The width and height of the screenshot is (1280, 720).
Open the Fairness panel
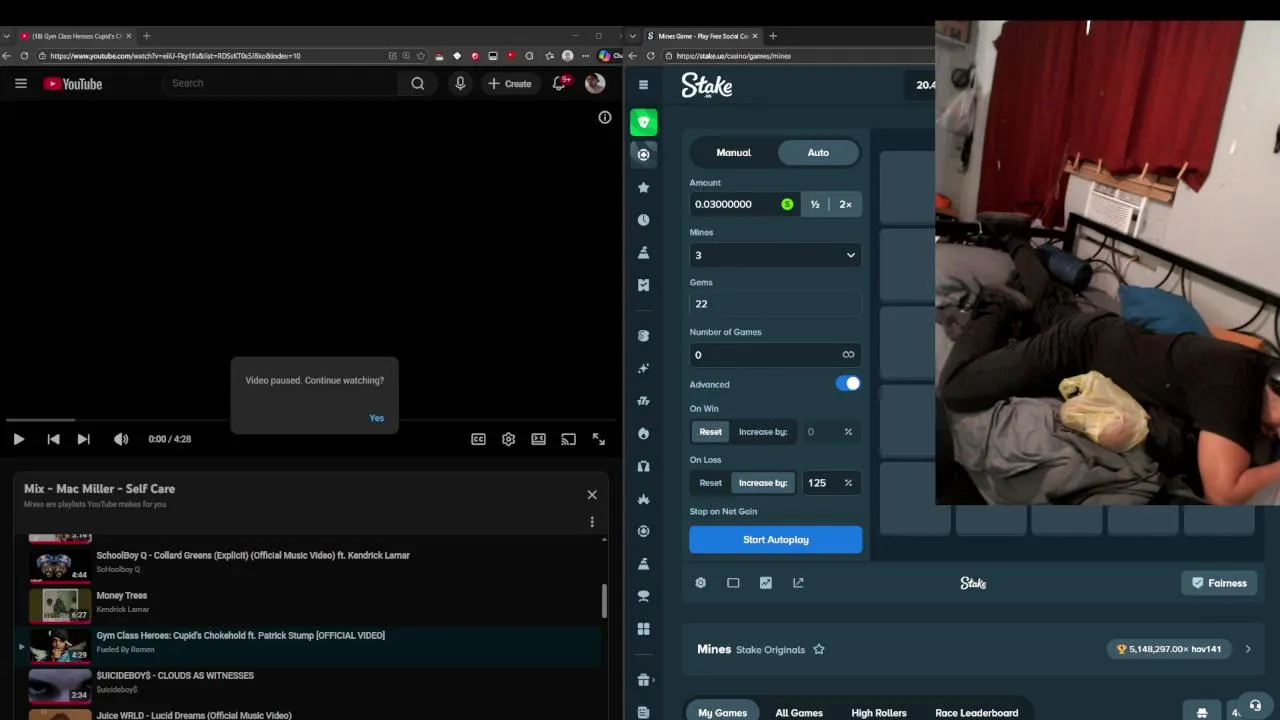(x=1219, y=583)
